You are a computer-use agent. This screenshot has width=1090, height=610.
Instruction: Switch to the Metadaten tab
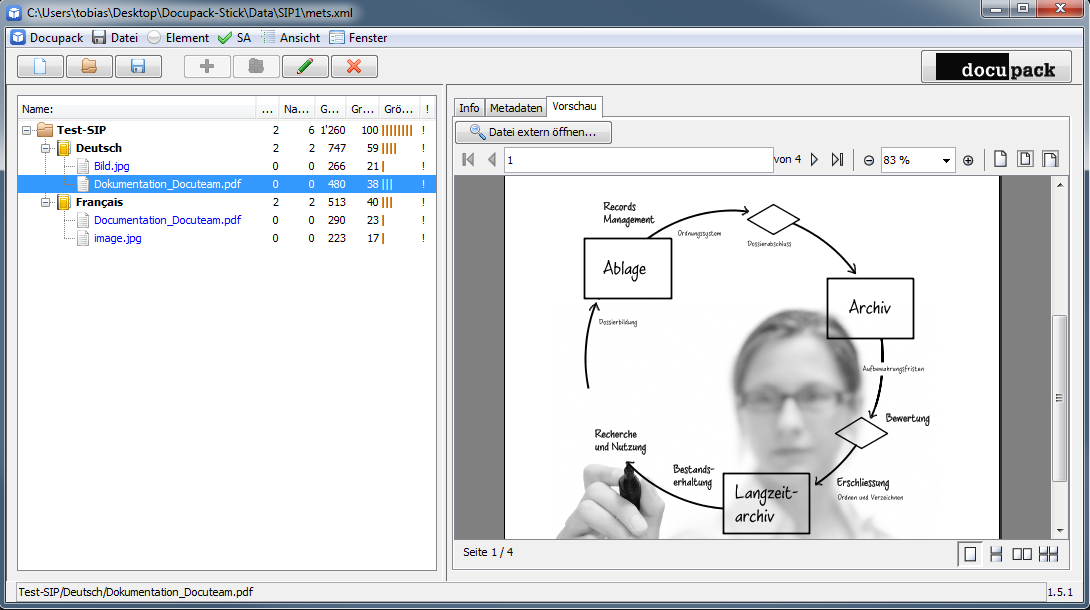point(515,108)
